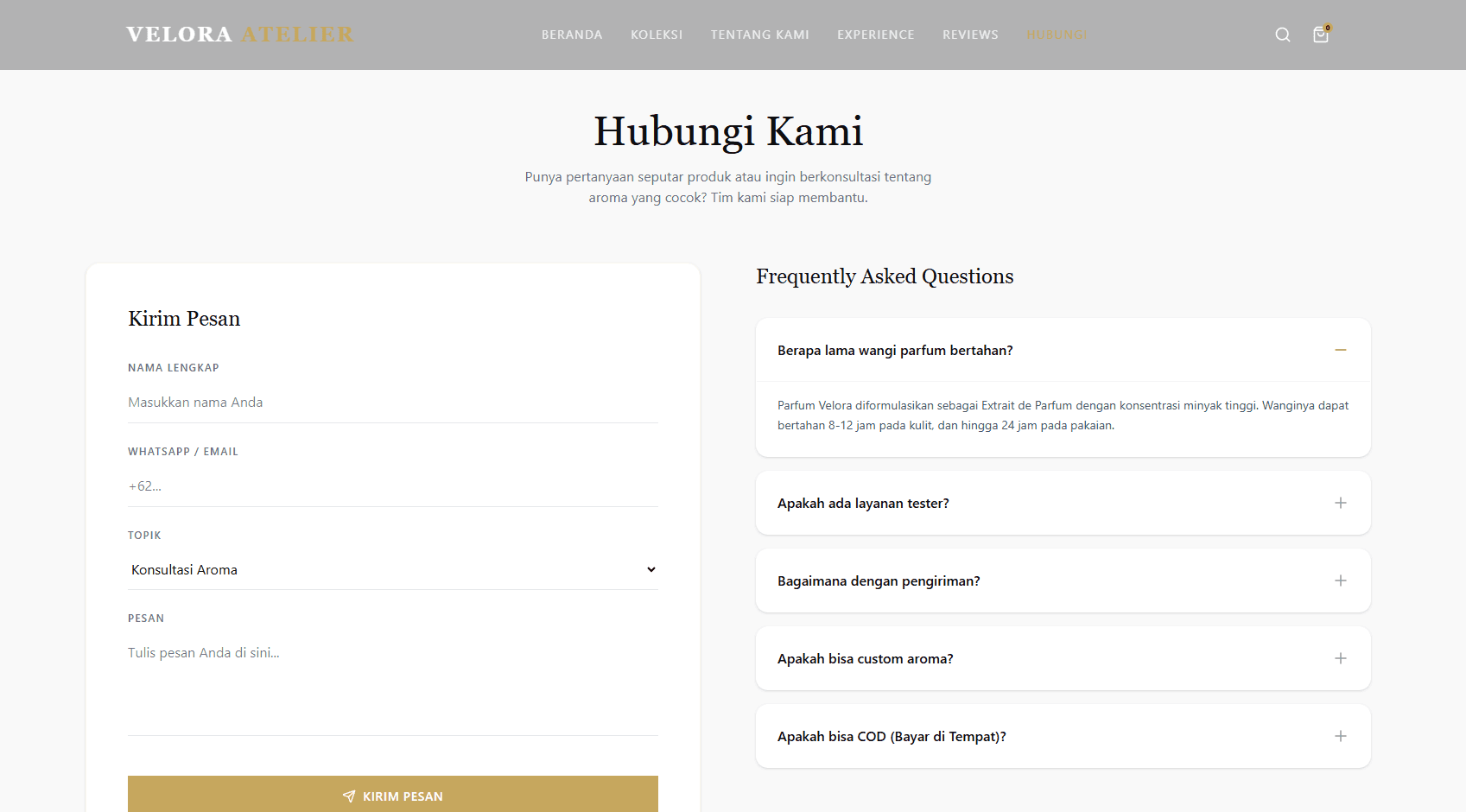Click plus icon beside COD question
This screenshot has width=1466, height=812.
pos(1340,736)
